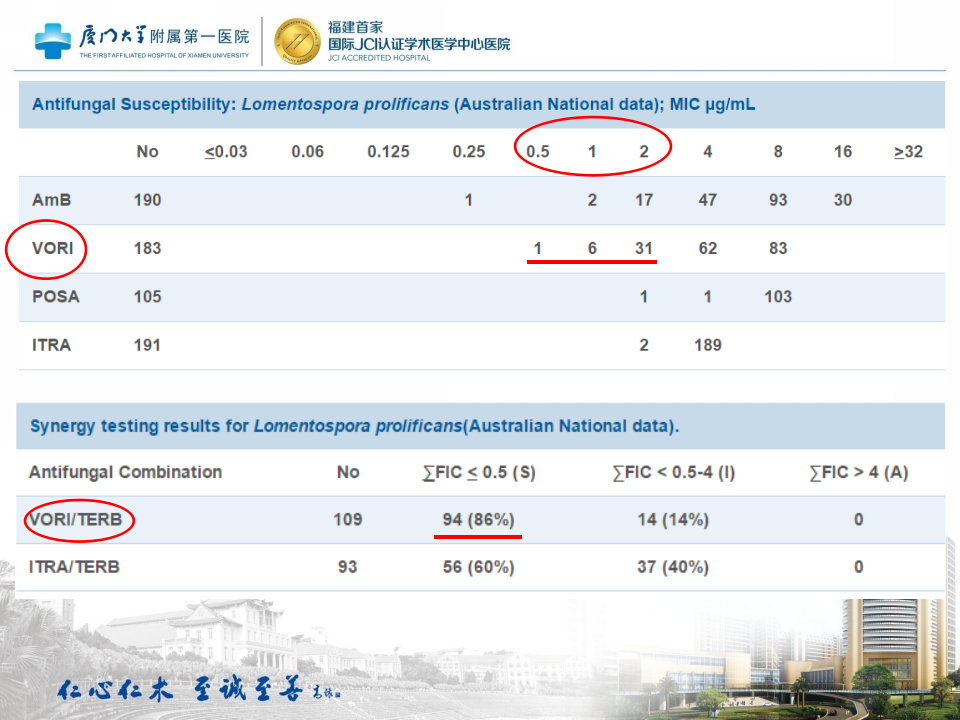
Task: Click AmB isolate count 190
Action: click(x=148, y=200)
